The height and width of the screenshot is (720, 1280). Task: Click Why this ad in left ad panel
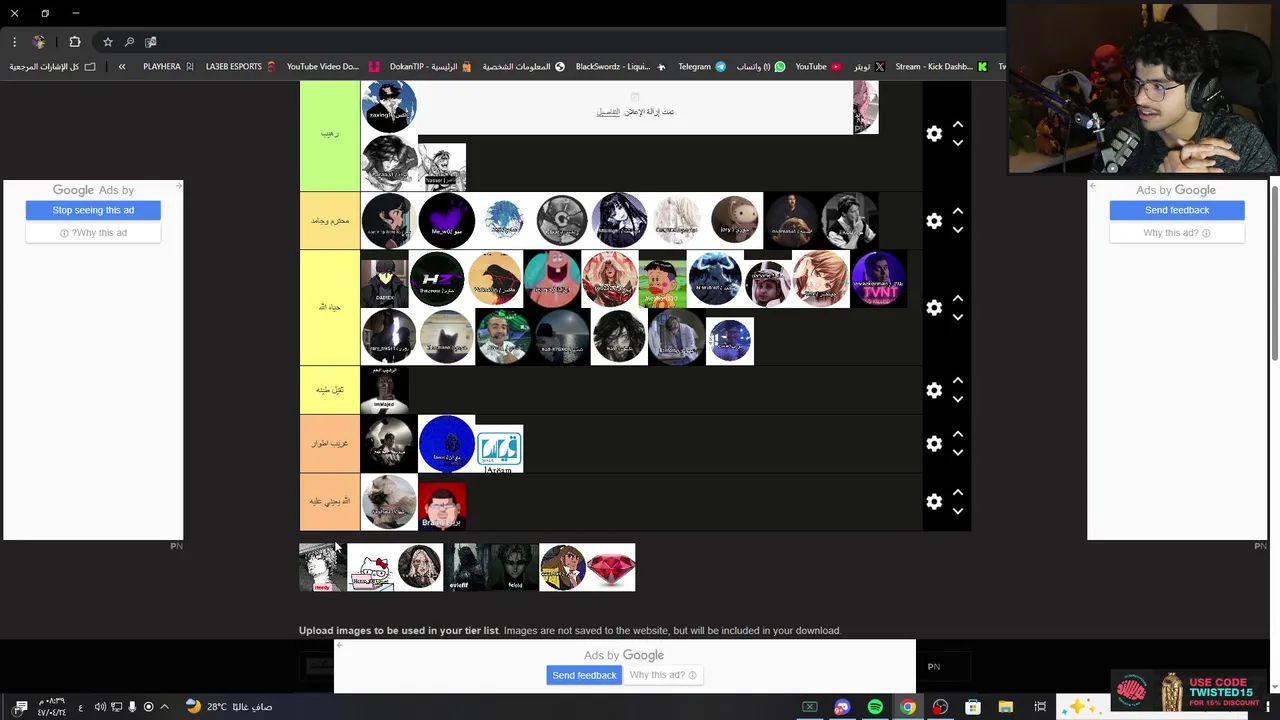[93, 233]
